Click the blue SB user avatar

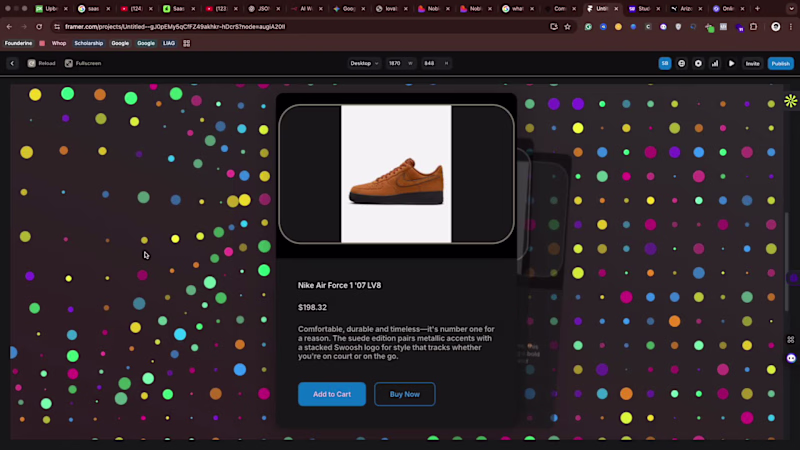(x=664, y=63)
